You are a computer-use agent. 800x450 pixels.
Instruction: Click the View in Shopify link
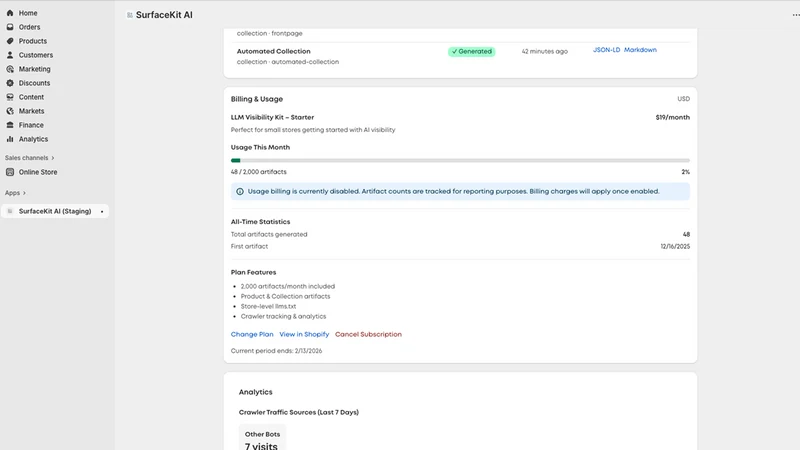(304, 334)
